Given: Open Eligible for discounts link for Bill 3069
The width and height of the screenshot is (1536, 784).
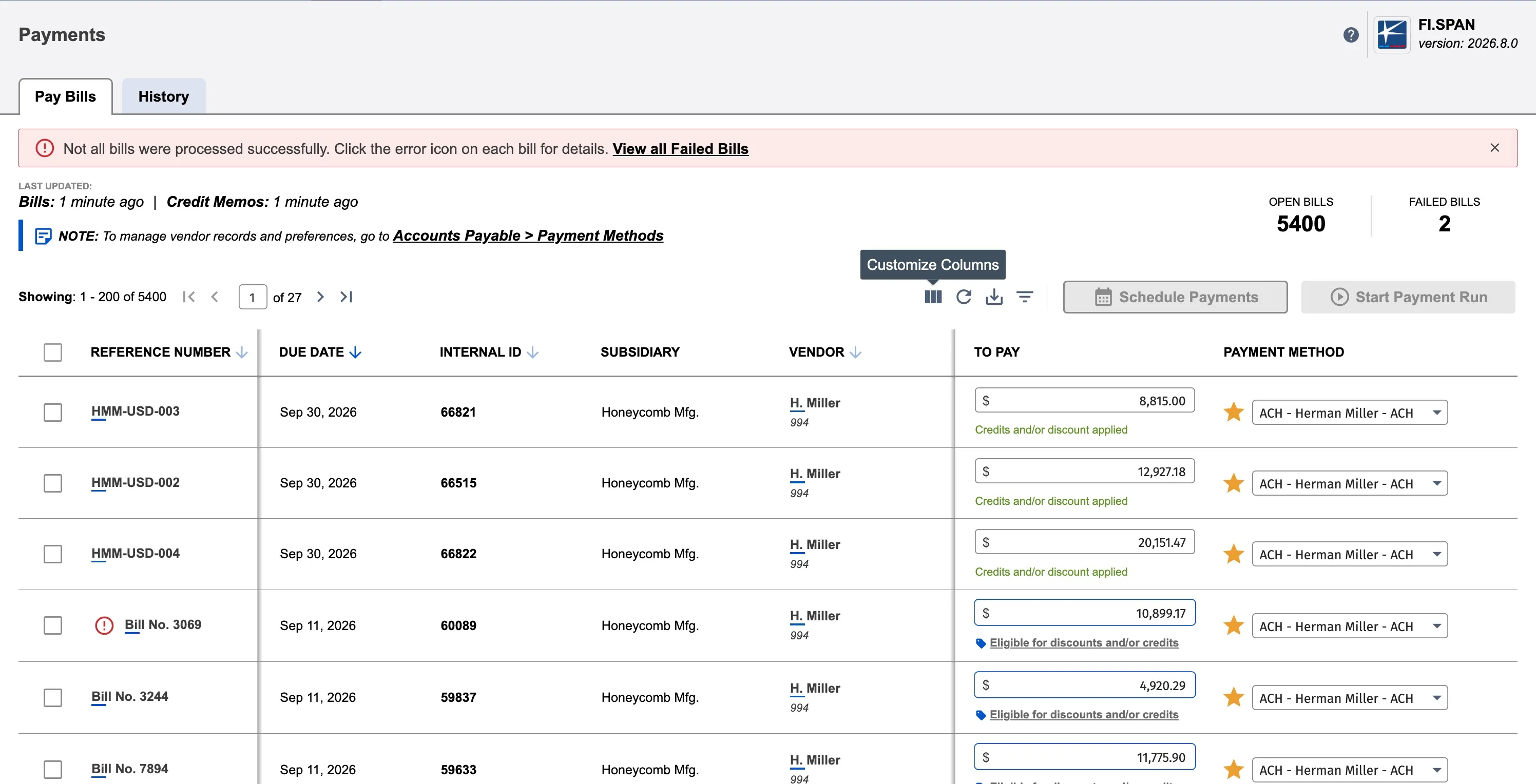Looking at the screenshot, I should tap(1083, 643).
